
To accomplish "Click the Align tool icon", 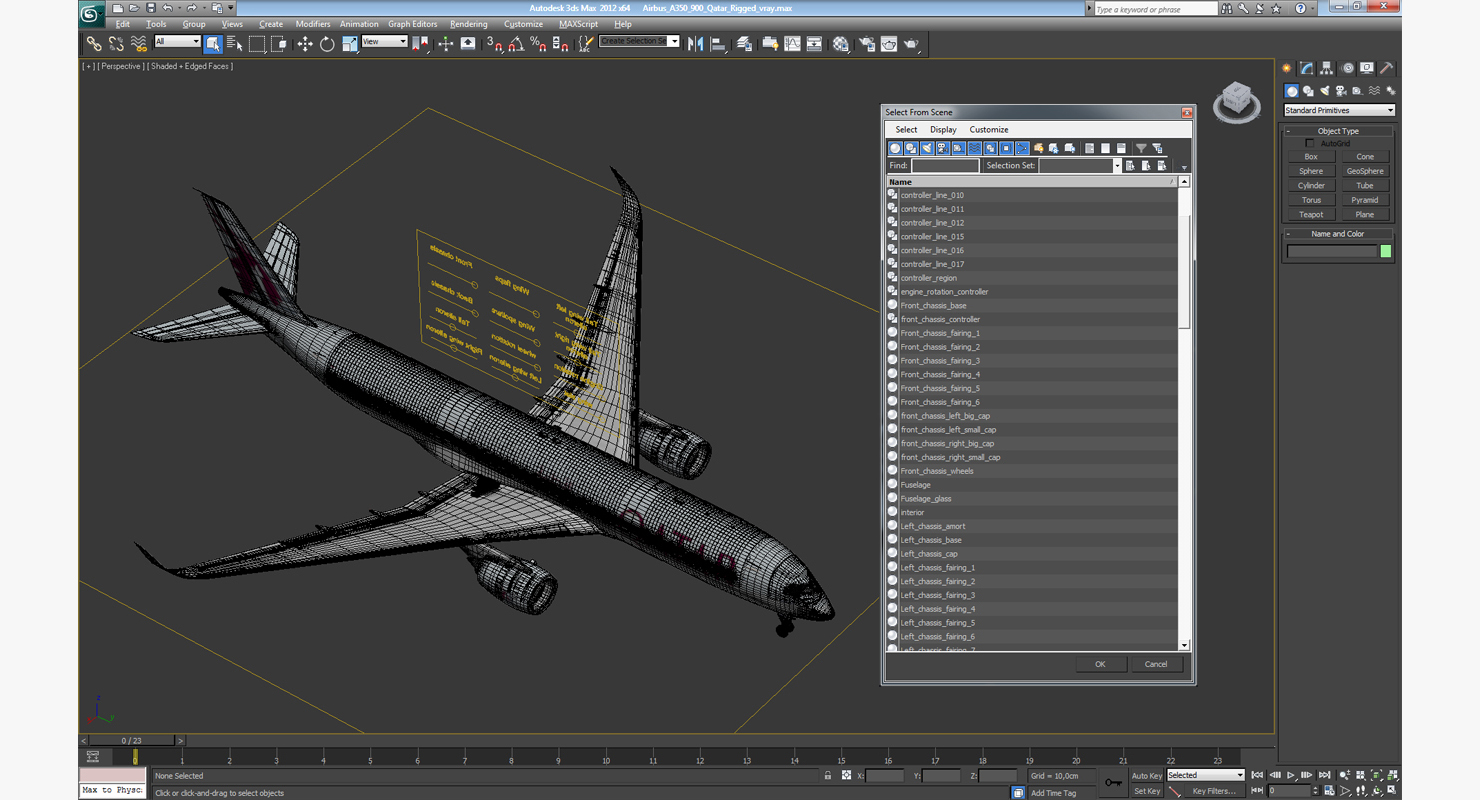I will point(717,44).
